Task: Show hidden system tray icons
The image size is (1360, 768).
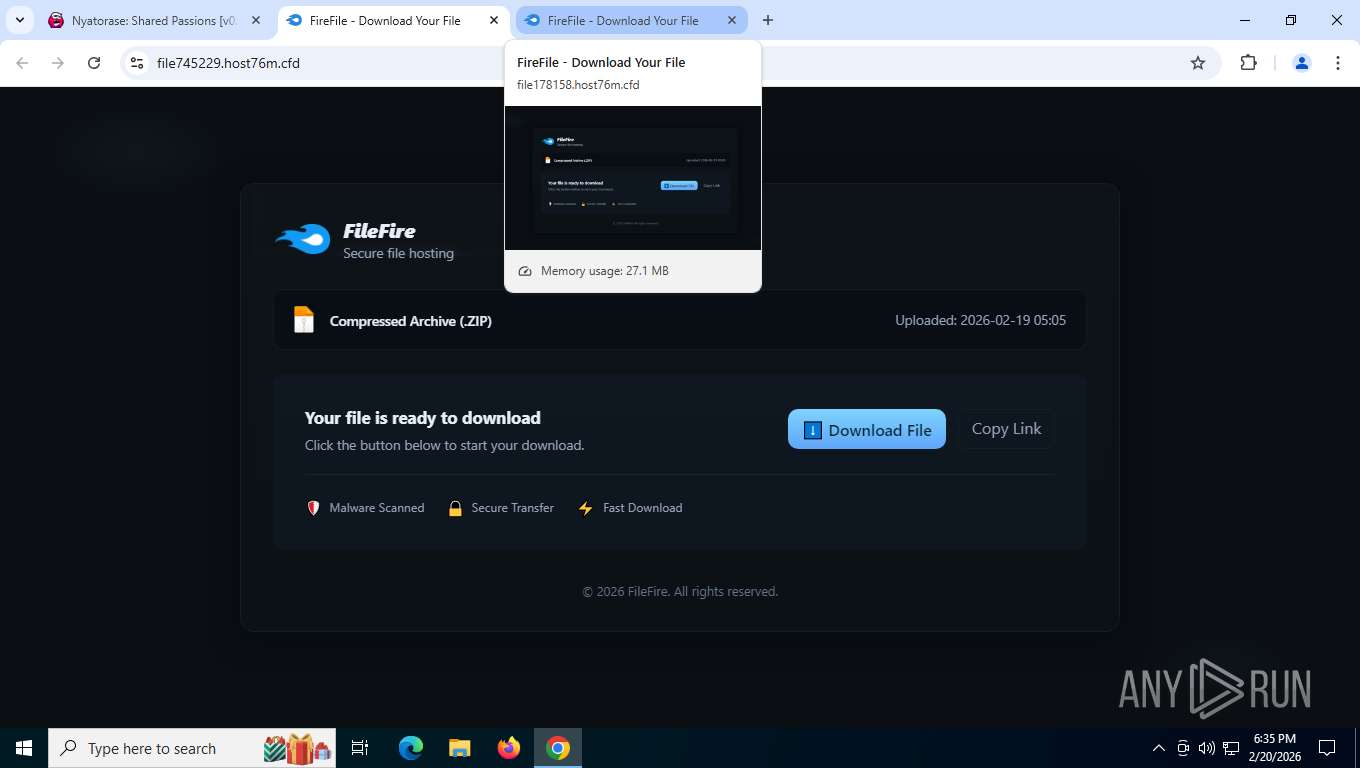Action: (1159, 748)
